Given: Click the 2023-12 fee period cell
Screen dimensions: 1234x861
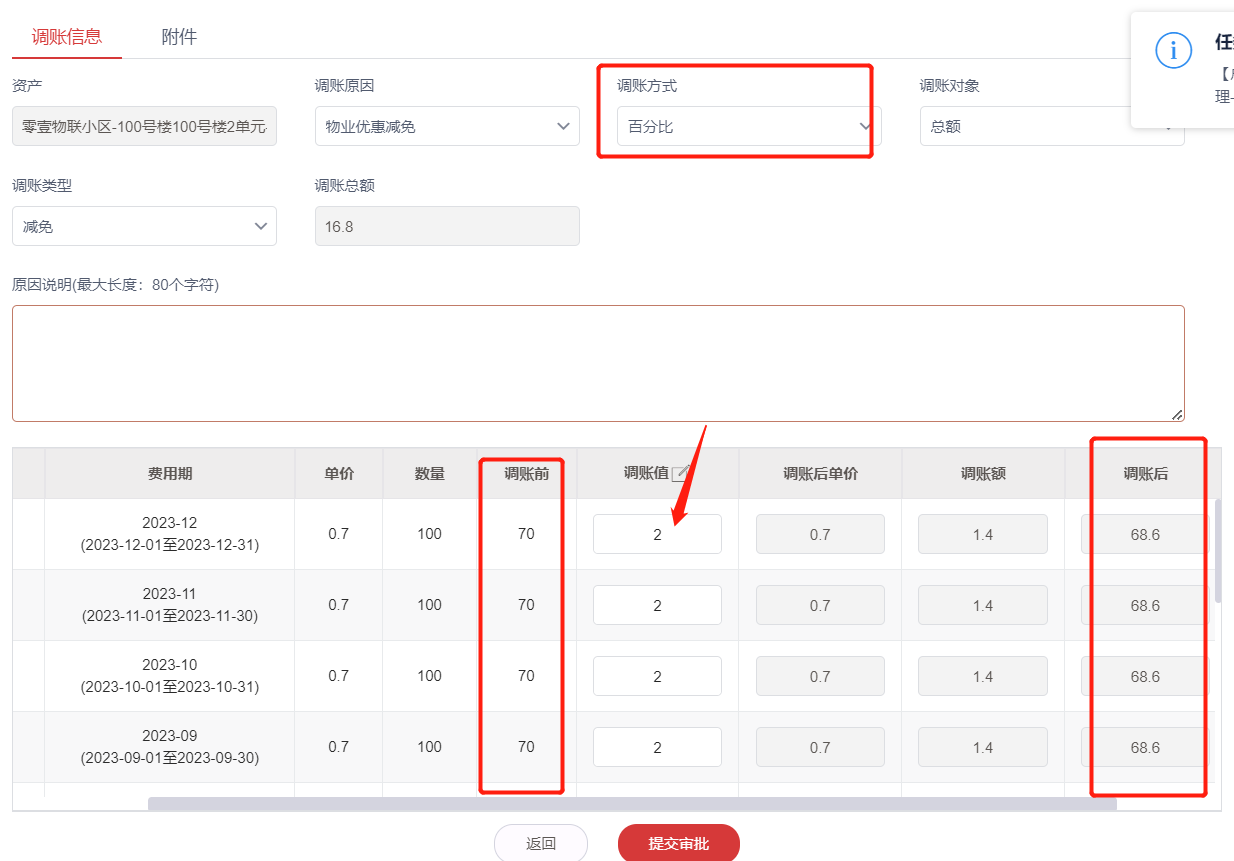Looking at the screenshot, I should [170, 534].
